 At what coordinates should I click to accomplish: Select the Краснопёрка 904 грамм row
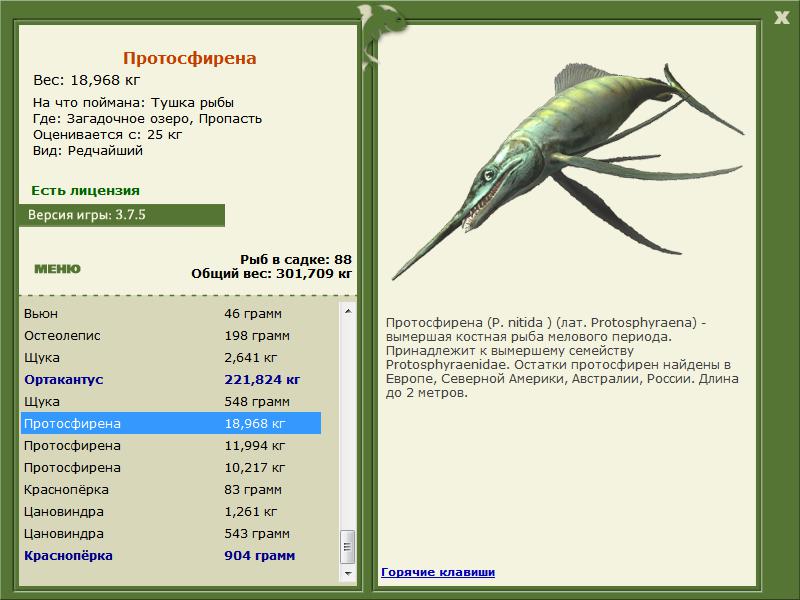pyautogui.click(x=171, y=555)
